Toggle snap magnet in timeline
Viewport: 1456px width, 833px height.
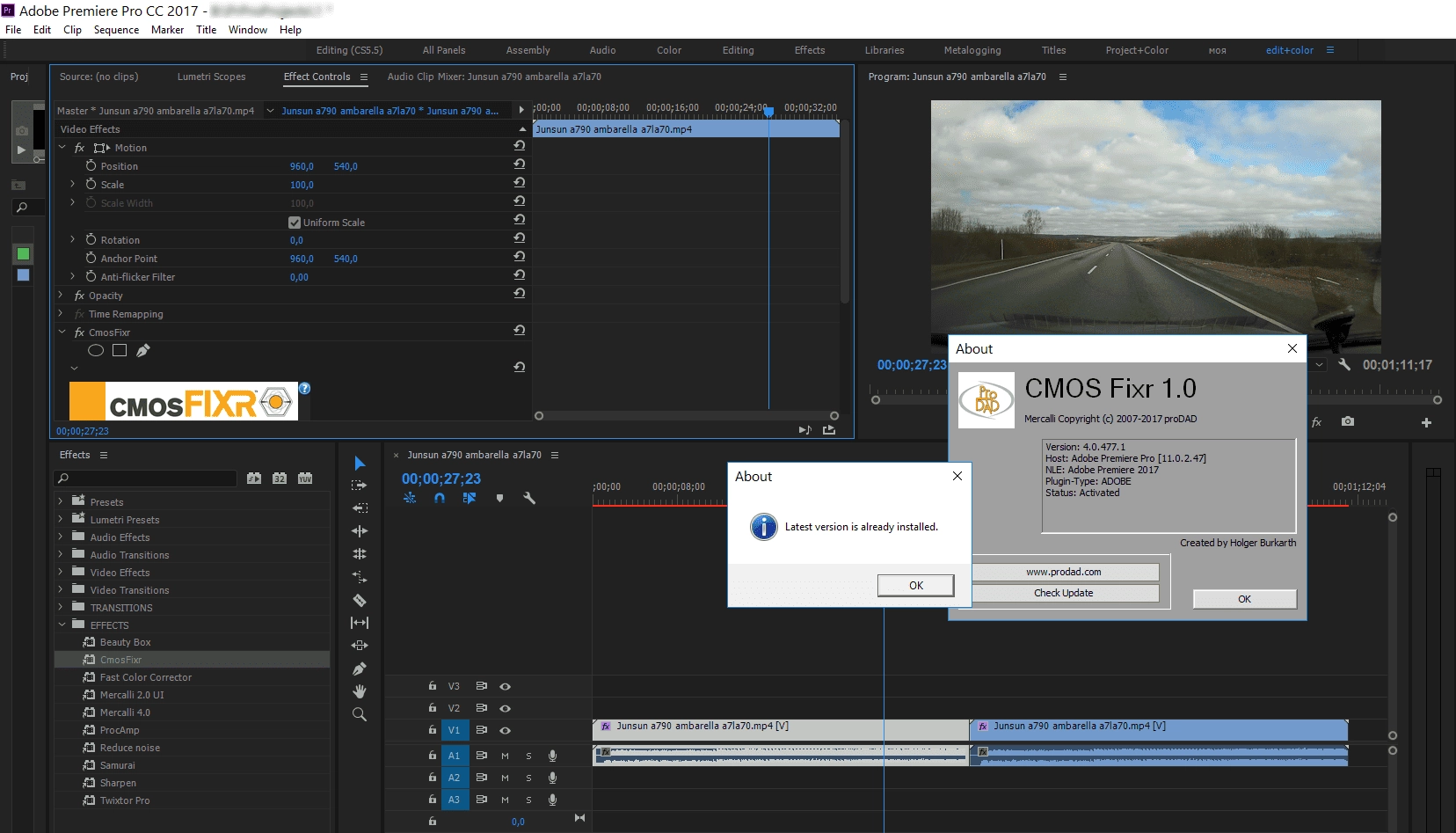(x=440, y=498)
